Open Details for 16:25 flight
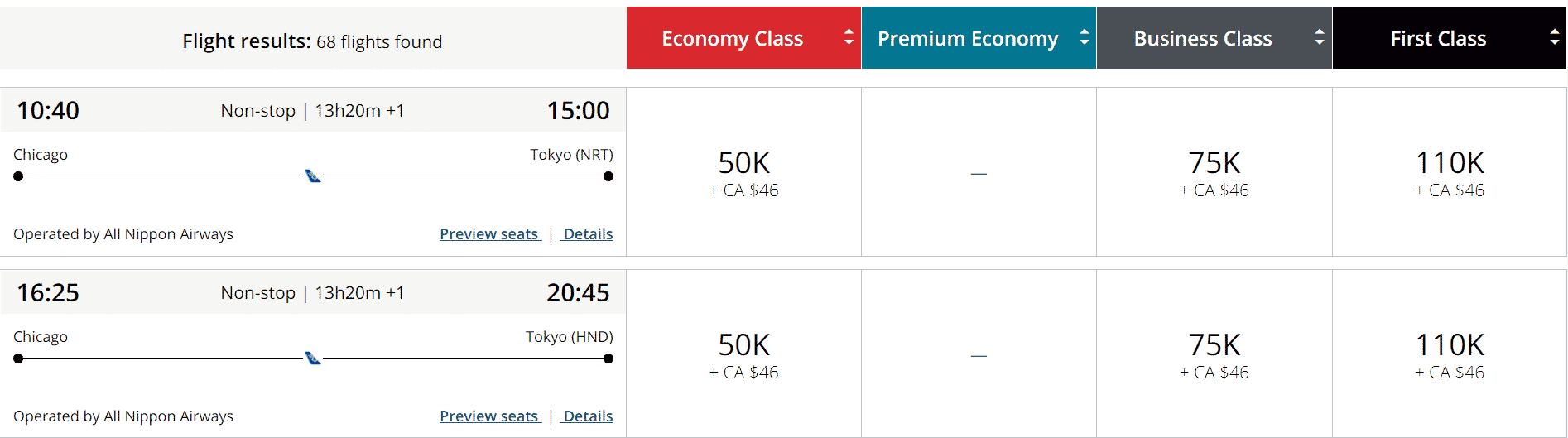 tap(588, 416)
